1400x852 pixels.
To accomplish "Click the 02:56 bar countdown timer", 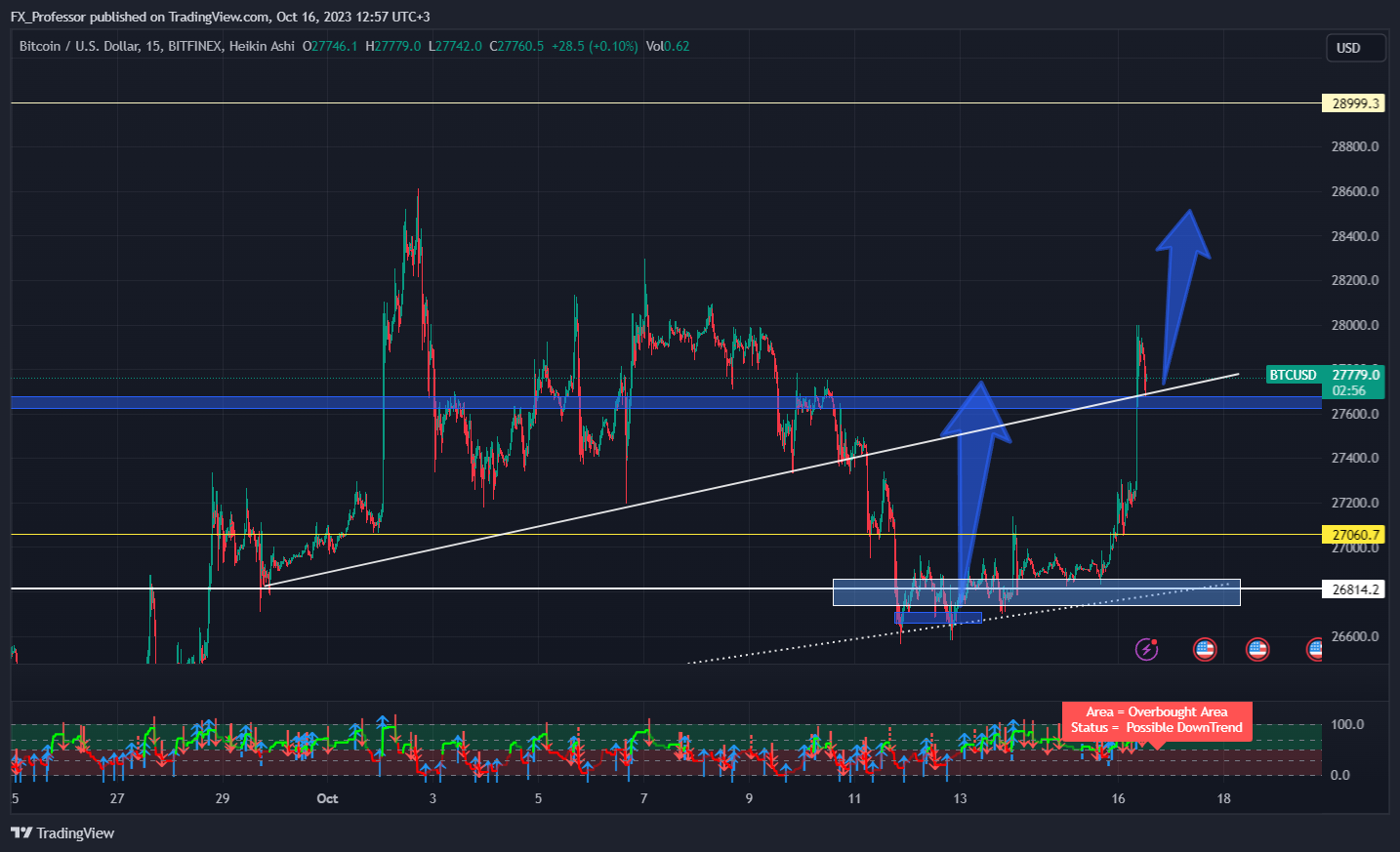I will click(1348, 390).
